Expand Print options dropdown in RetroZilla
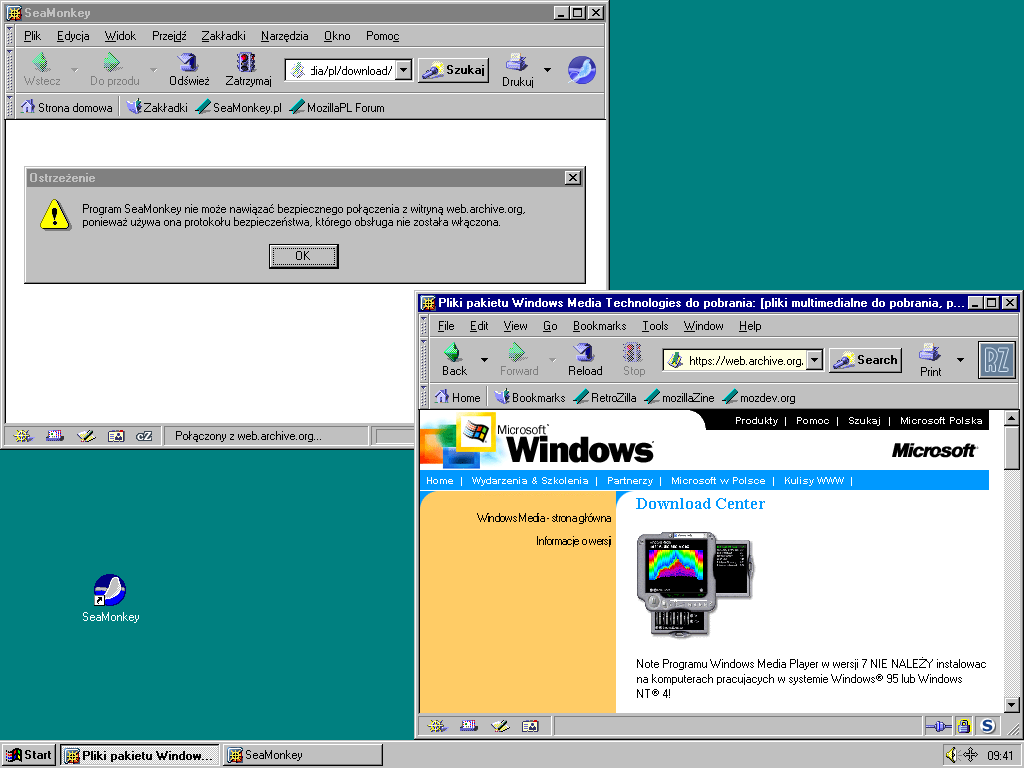1024x768 pixels. click(x=960, y=359)
